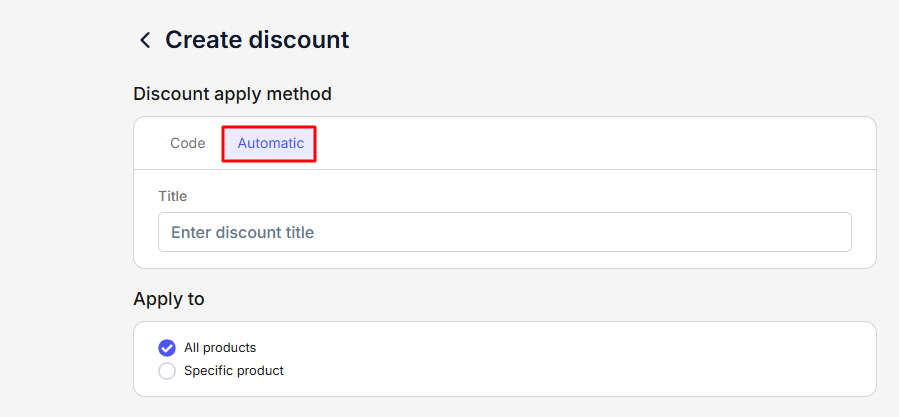The image size is (899, 417).
Task: Click the Discount apply method heading
Action: coord(232,94)
